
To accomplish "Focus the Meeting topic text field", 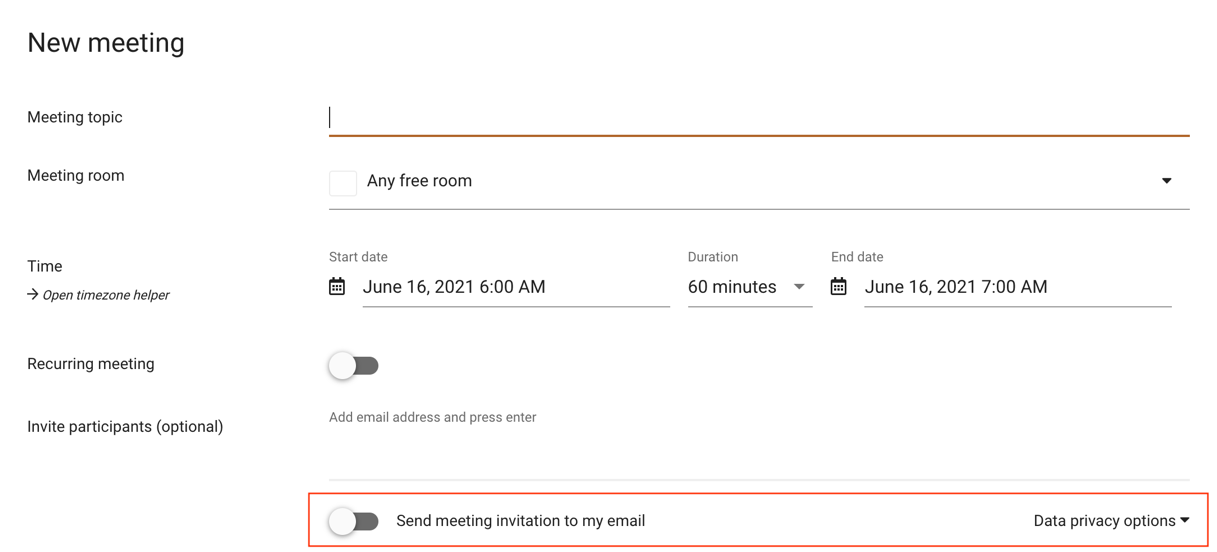I will coord(759,118).
